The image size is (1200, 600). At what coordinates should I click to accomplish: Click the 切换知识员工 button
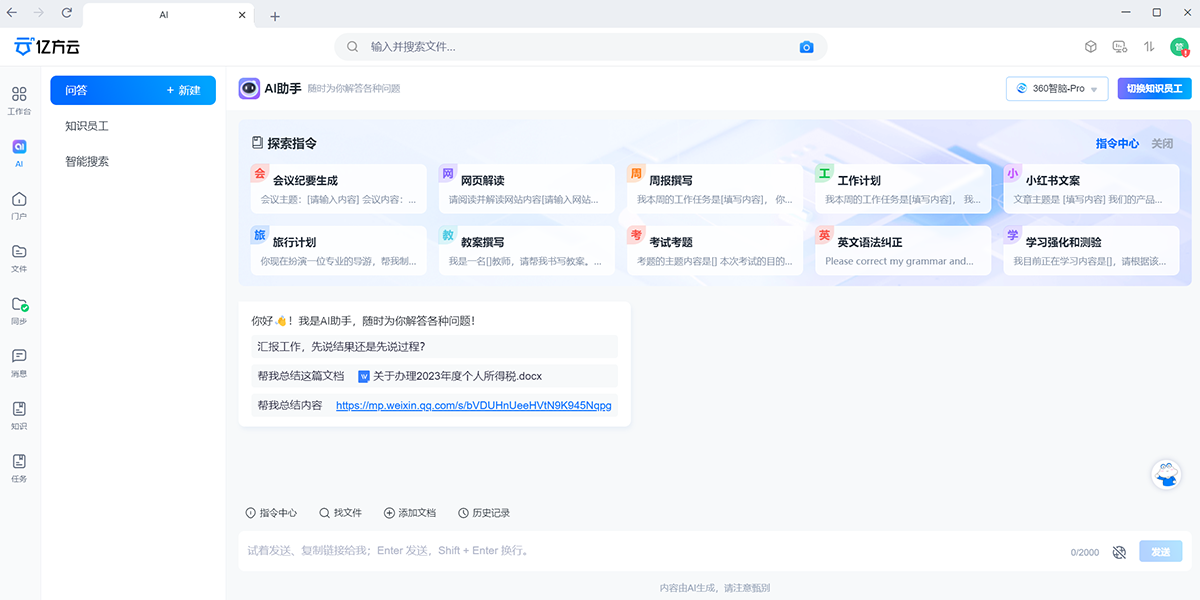pyautogui.click(x=1154, y=88)
